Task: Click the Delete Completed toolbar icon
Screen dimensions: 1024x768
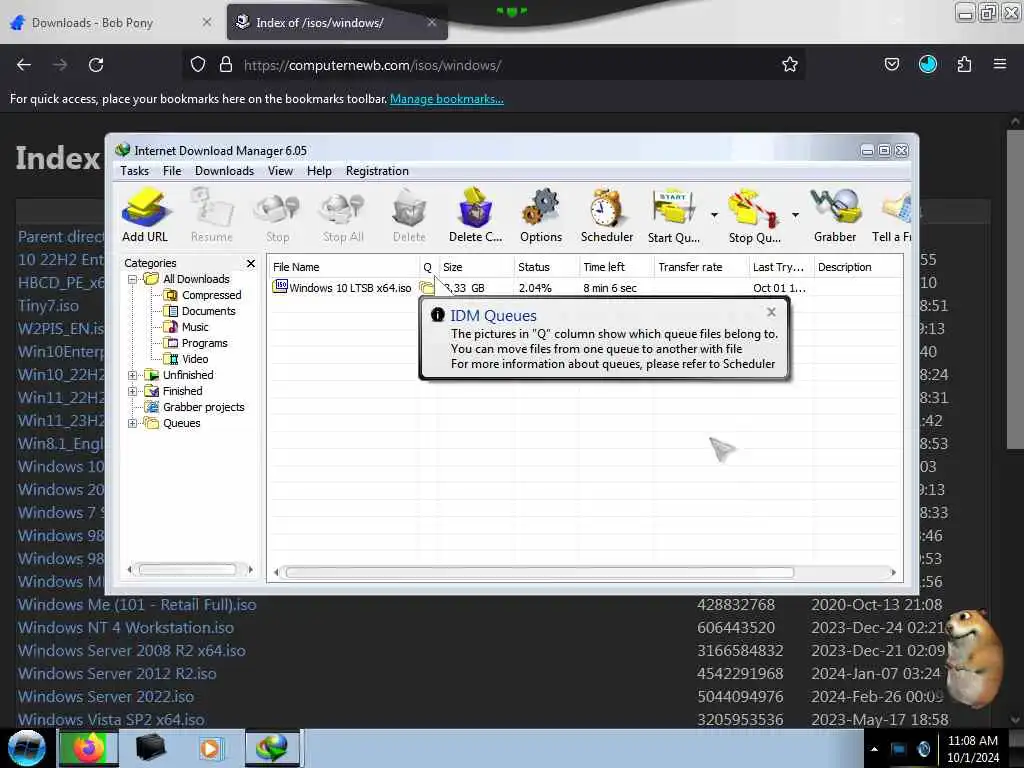Action: (x=475, y=215)
